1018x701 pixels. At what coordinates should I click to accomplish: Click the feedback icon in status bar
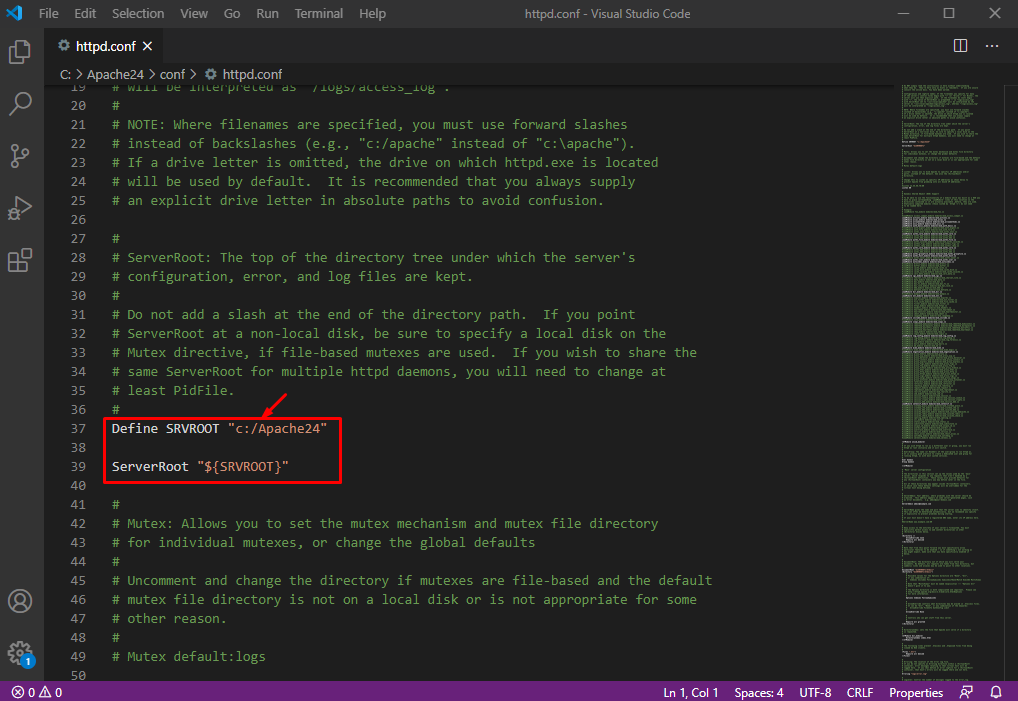[967, 692]
